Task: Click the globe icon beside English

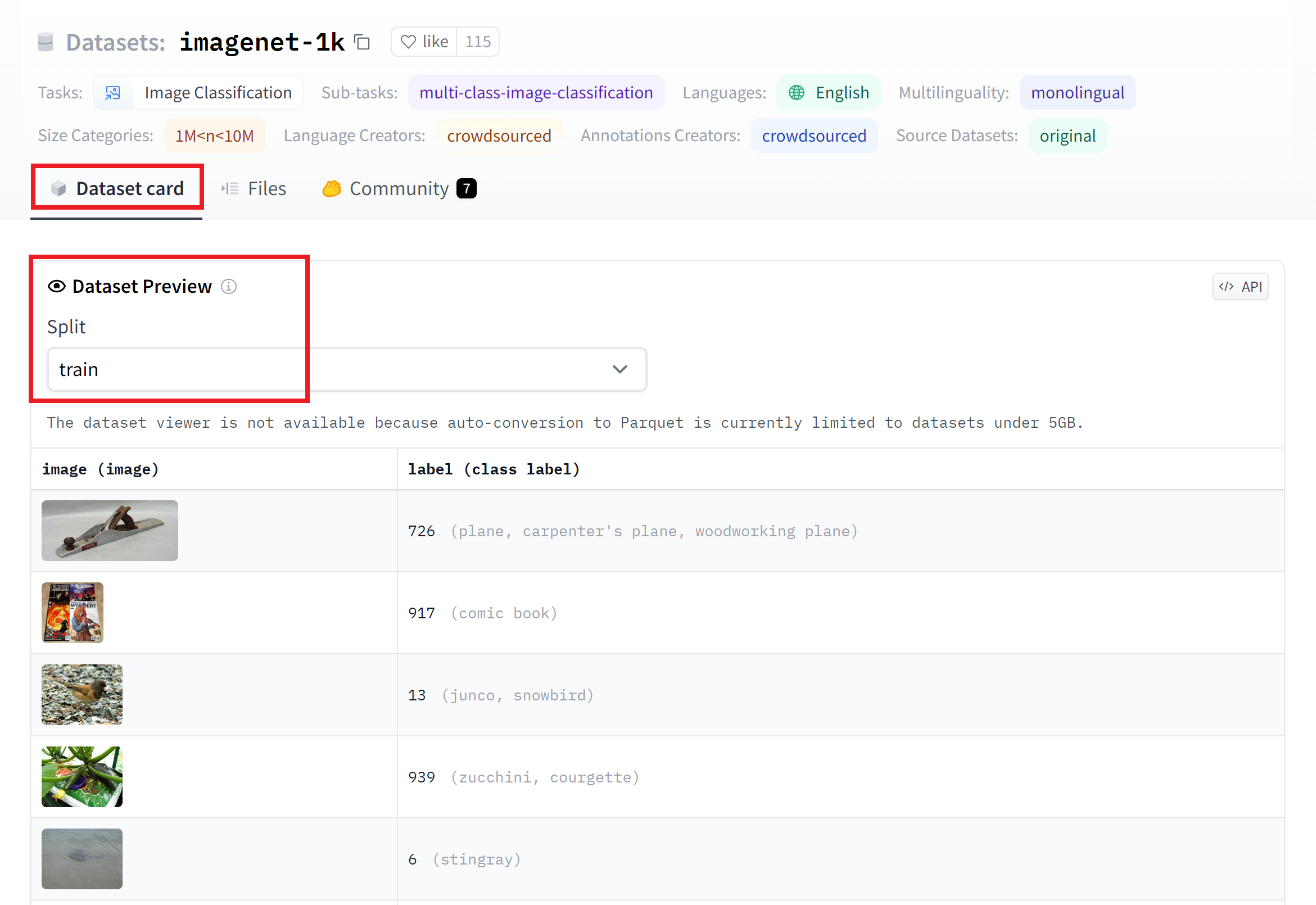Action: 796,92
